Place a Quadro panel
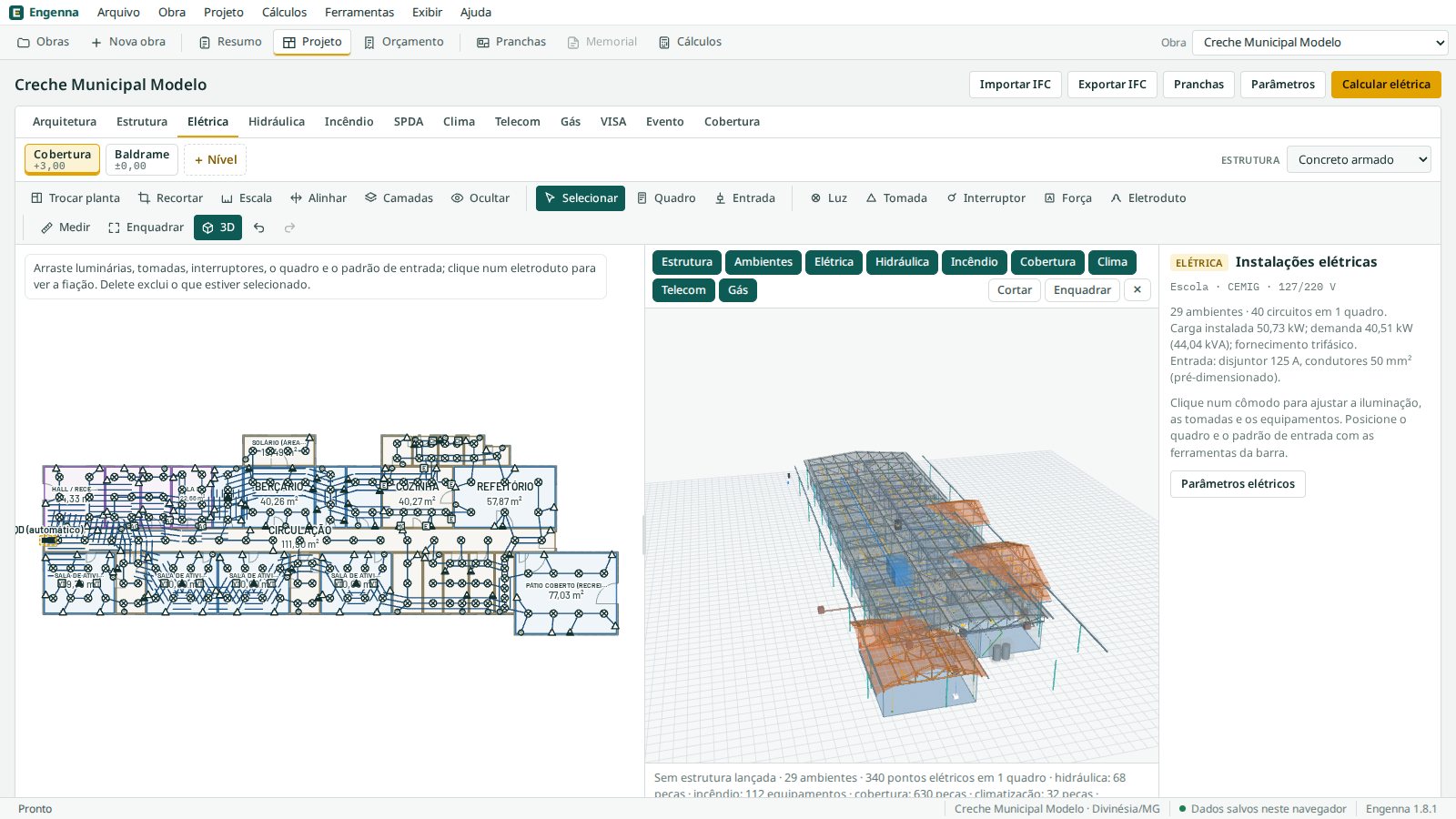The image size is (1456, 819). (x=666, y=198)
